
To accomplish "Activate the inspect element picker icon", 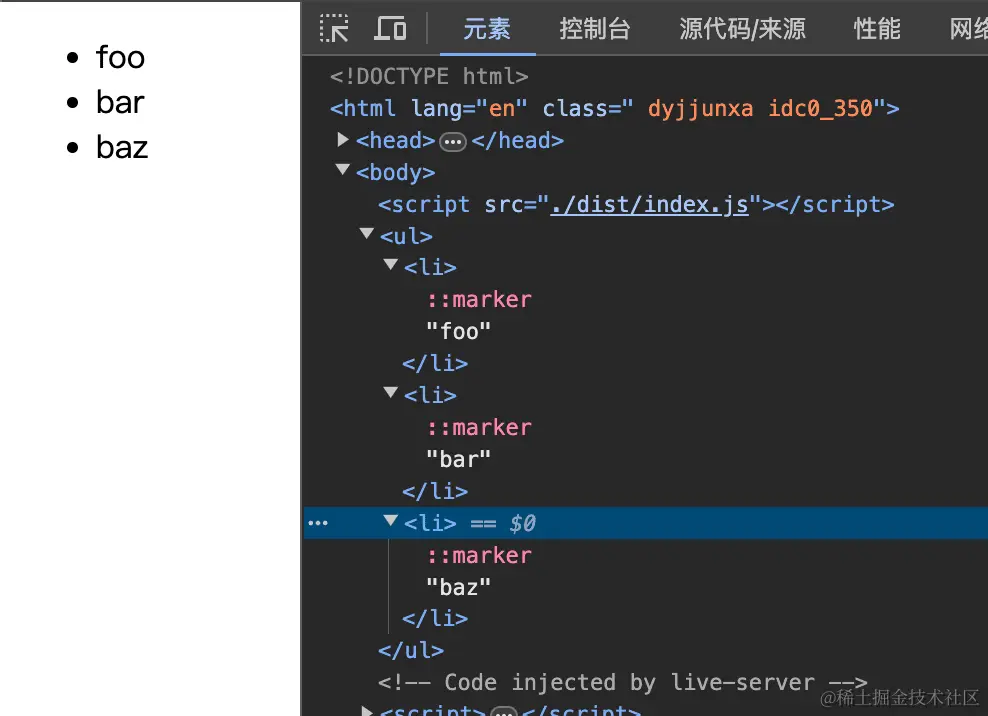I will (x=333, y=28).
